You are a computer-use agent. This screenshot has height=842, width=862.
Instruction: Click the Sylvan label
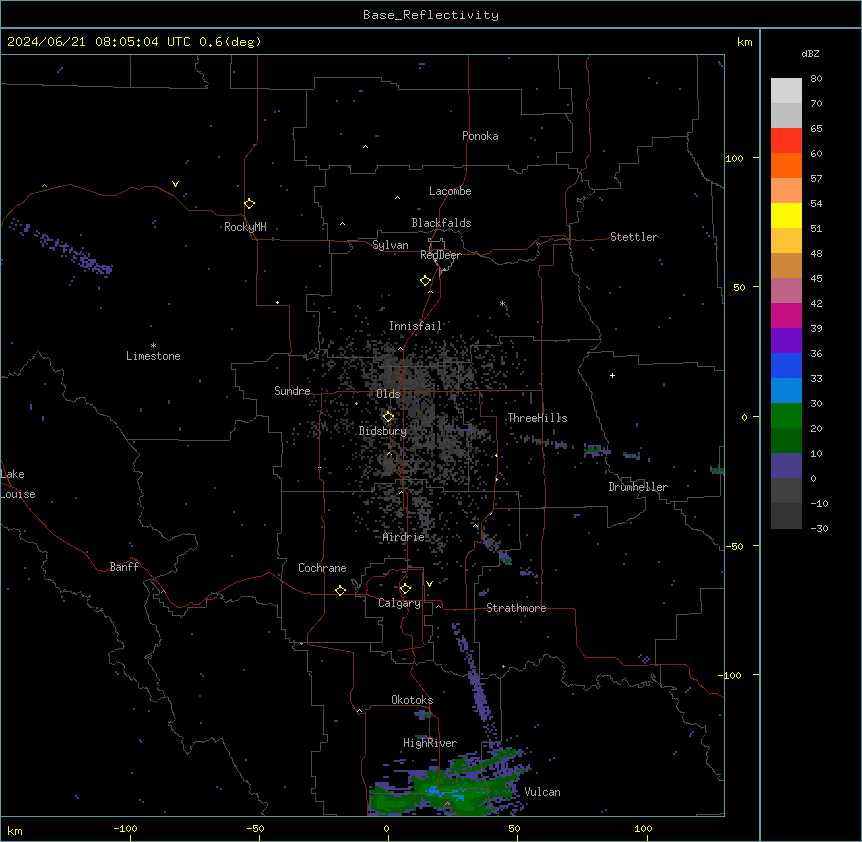click(x=390, y=245)
